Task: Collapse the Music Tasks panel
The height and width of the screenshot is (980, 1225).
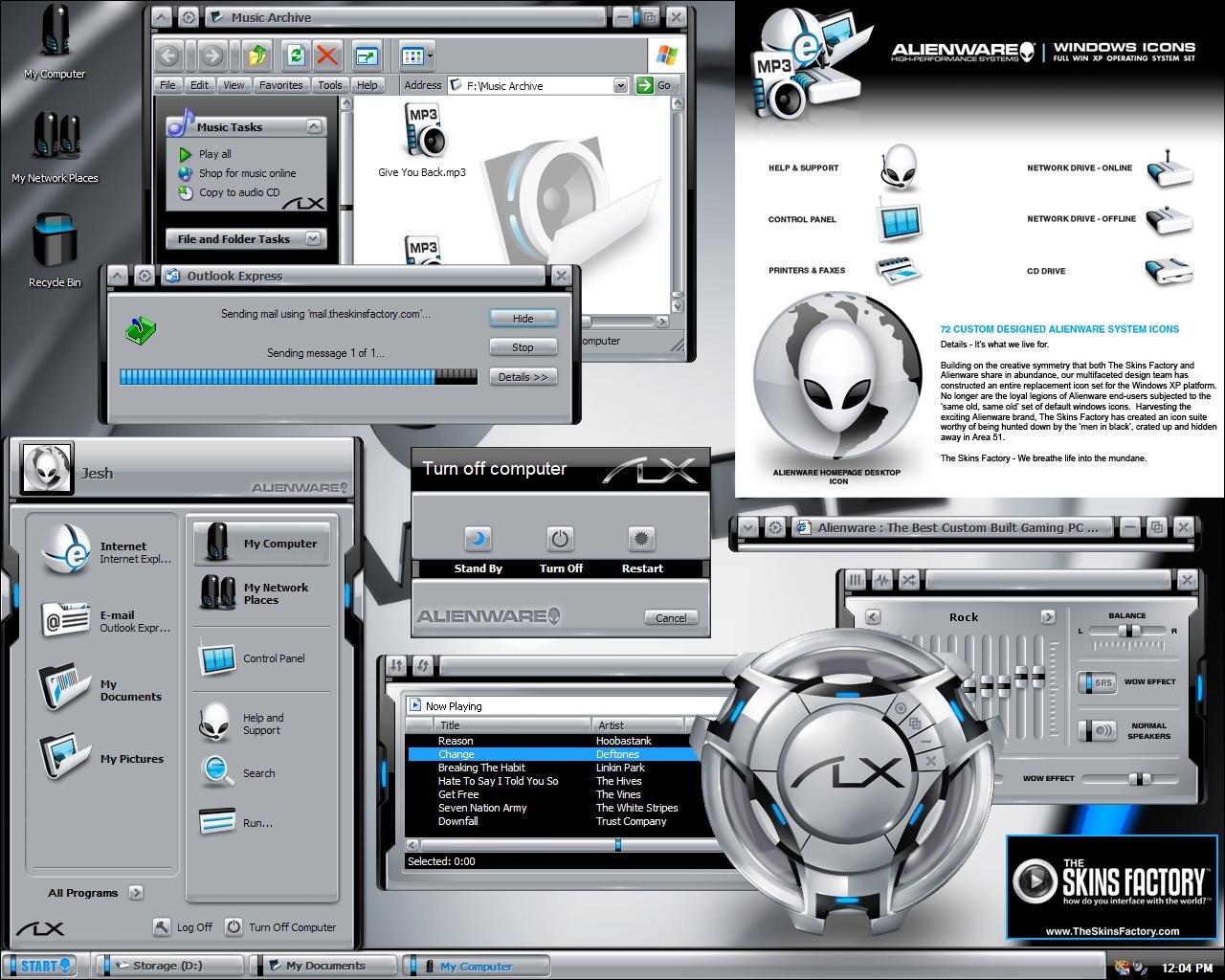Action: pyautogui.click(x=315, y=125)
